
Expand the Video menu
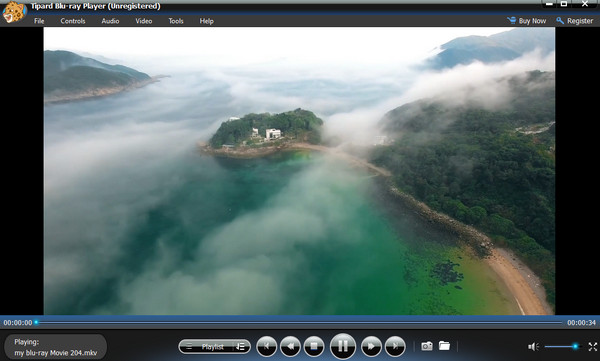143,21
